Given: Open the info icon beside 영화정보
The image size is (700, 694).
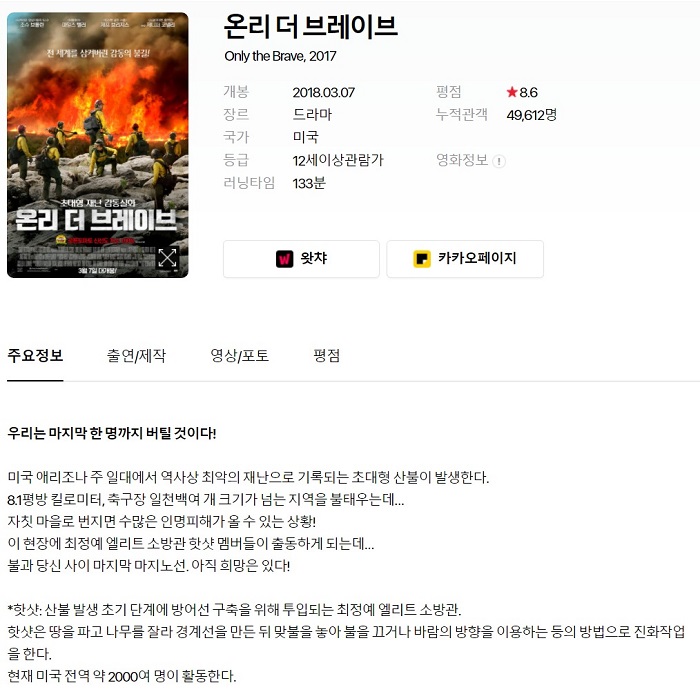Looking at the screenshot, I should point(499,161).
